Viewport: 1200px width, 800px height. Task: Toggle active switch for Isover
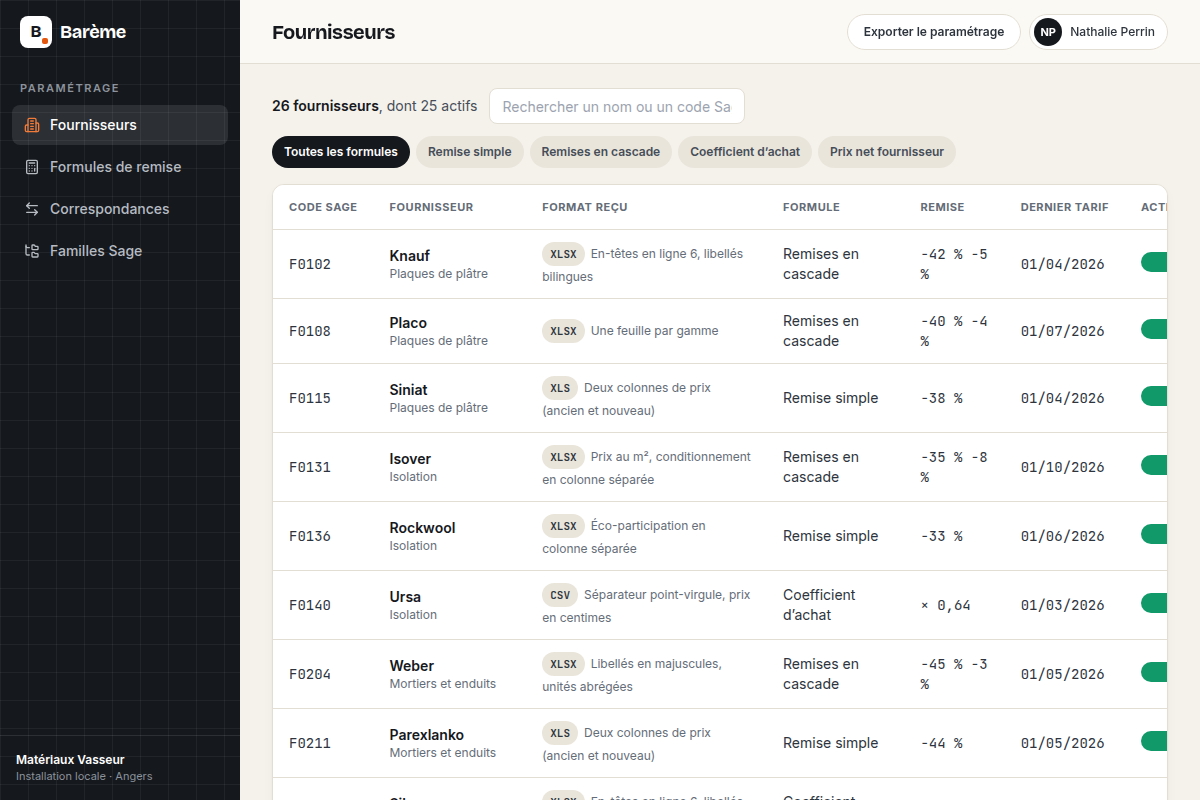point(1154,466)
